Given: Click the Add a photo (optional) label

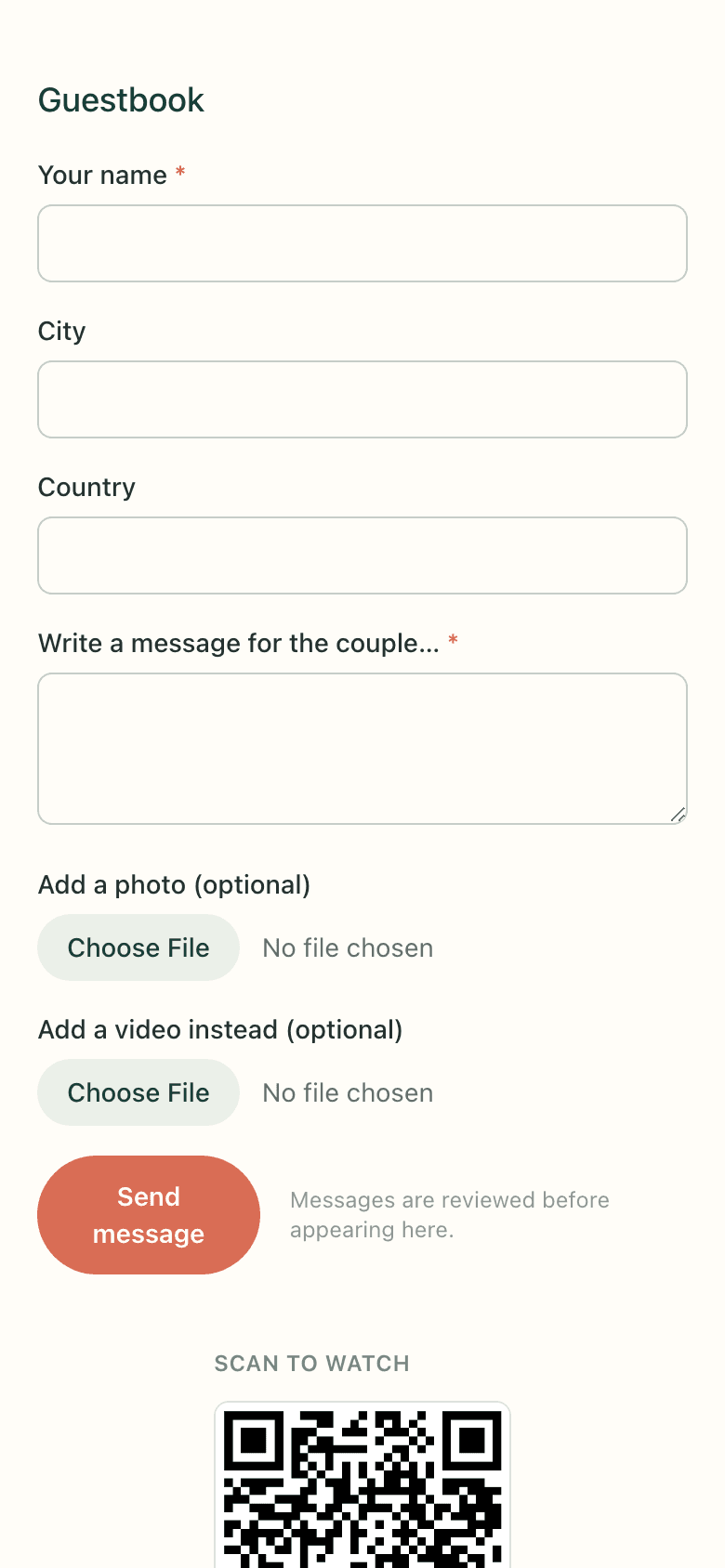Looking at the screenshot, I should (x=174, y=884).
